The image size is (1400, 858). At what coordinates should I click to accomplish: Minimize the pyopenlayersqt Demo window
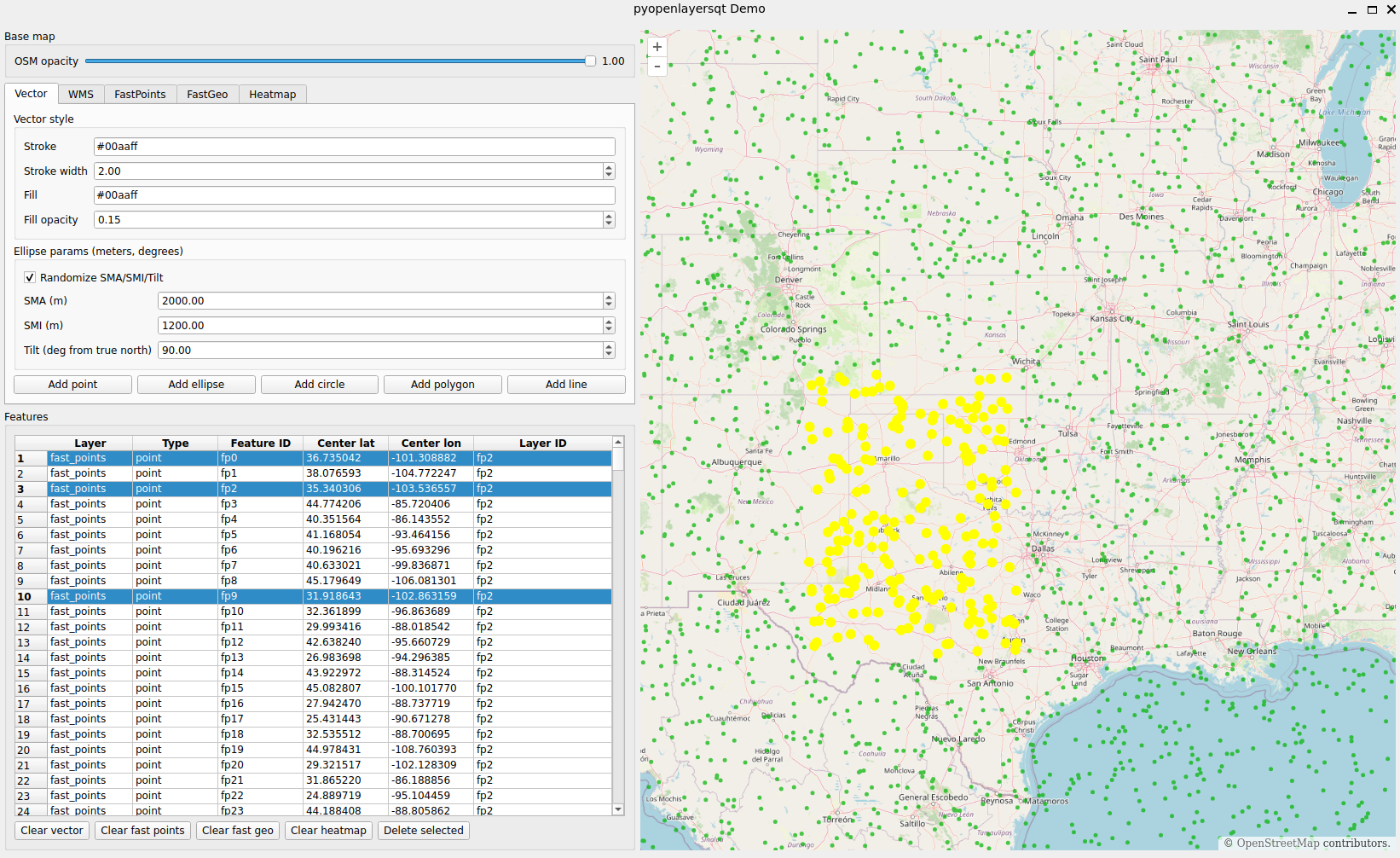click(1352, 9)
